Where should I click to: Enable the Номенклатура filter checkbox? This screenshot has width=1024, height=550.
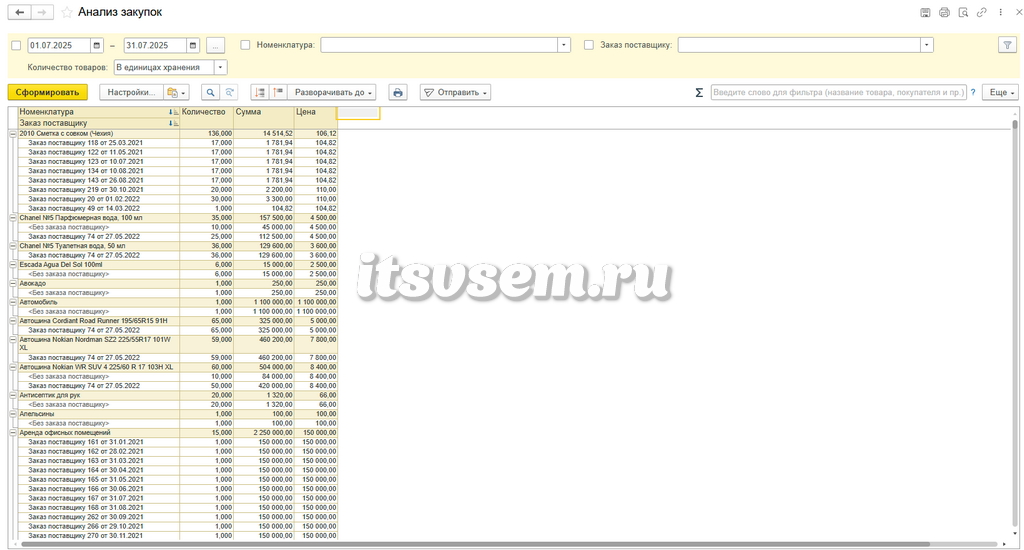[245, 45]
